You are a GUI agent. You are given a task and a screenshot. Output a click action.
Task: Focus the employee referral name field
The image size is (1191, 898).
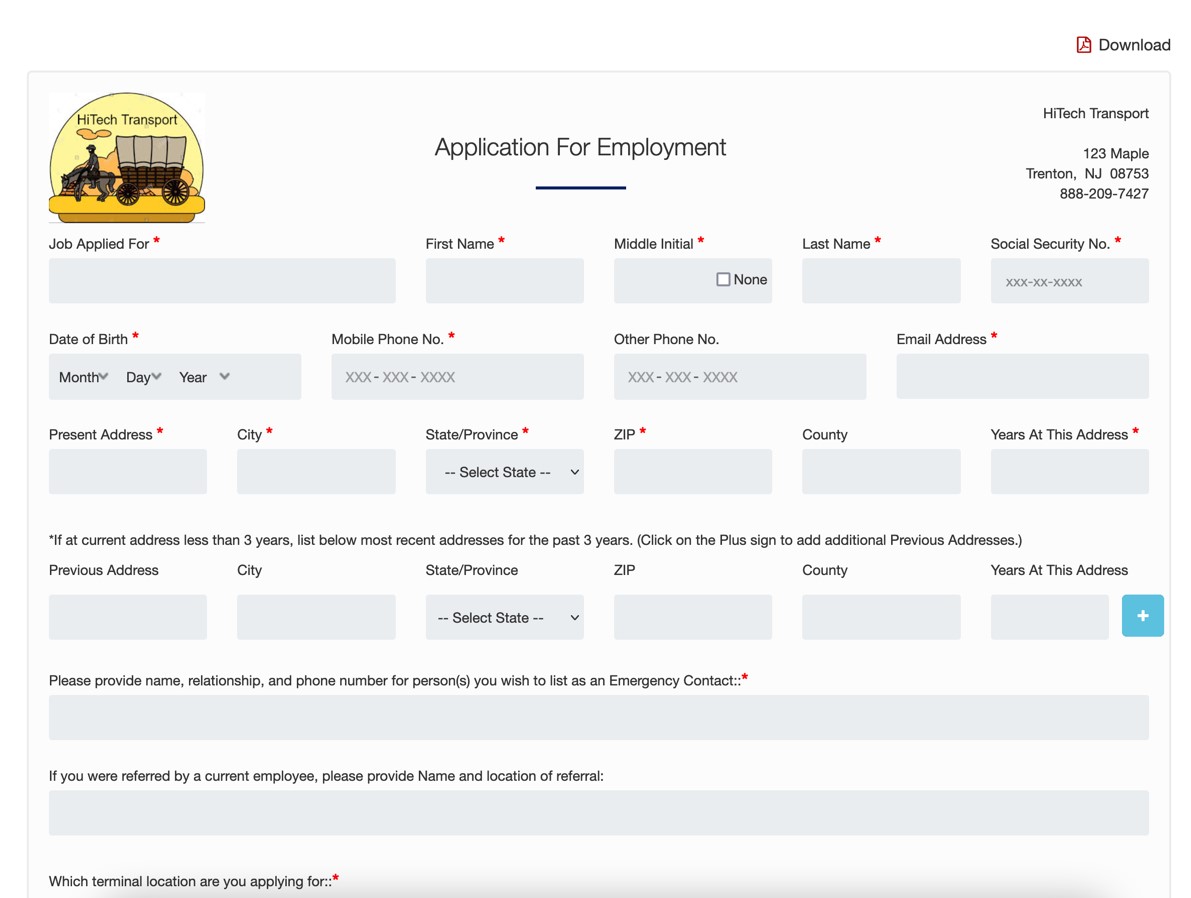(x=598, y=813)
